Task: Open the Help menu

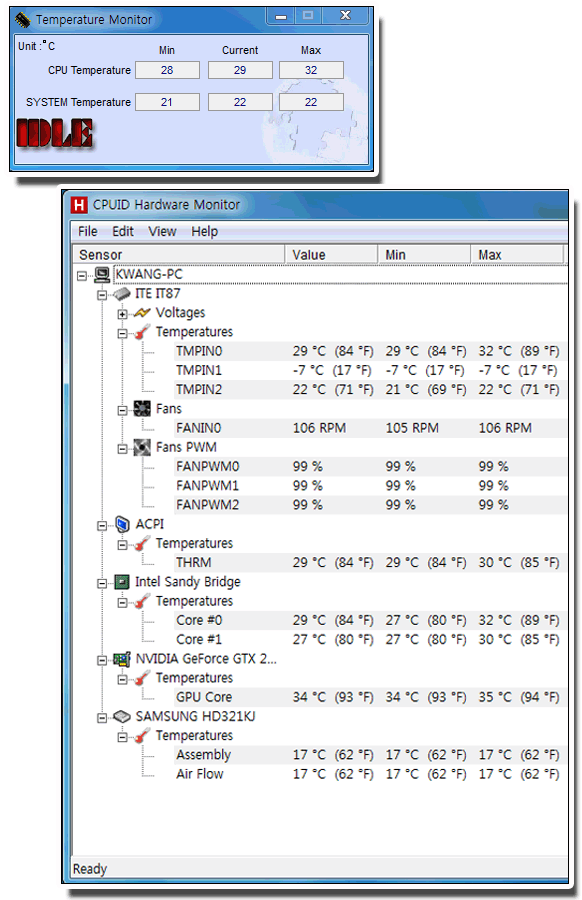Action: 204,231
